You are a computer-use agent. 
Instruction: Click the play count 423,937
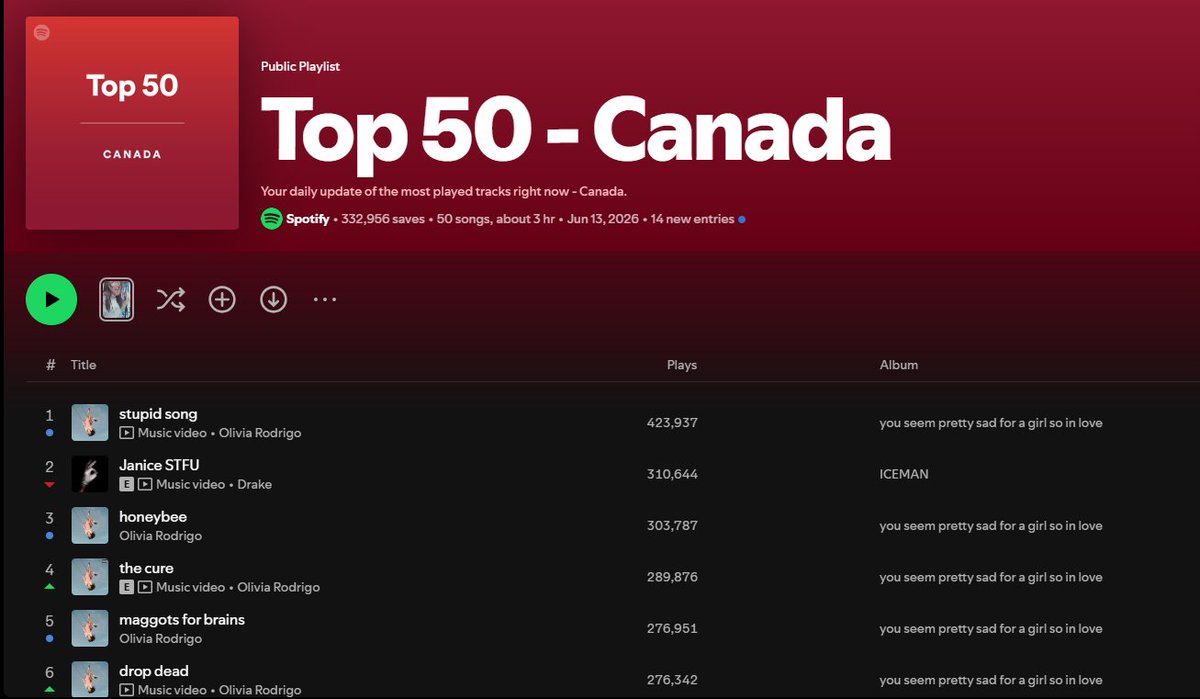click(672, 423)
